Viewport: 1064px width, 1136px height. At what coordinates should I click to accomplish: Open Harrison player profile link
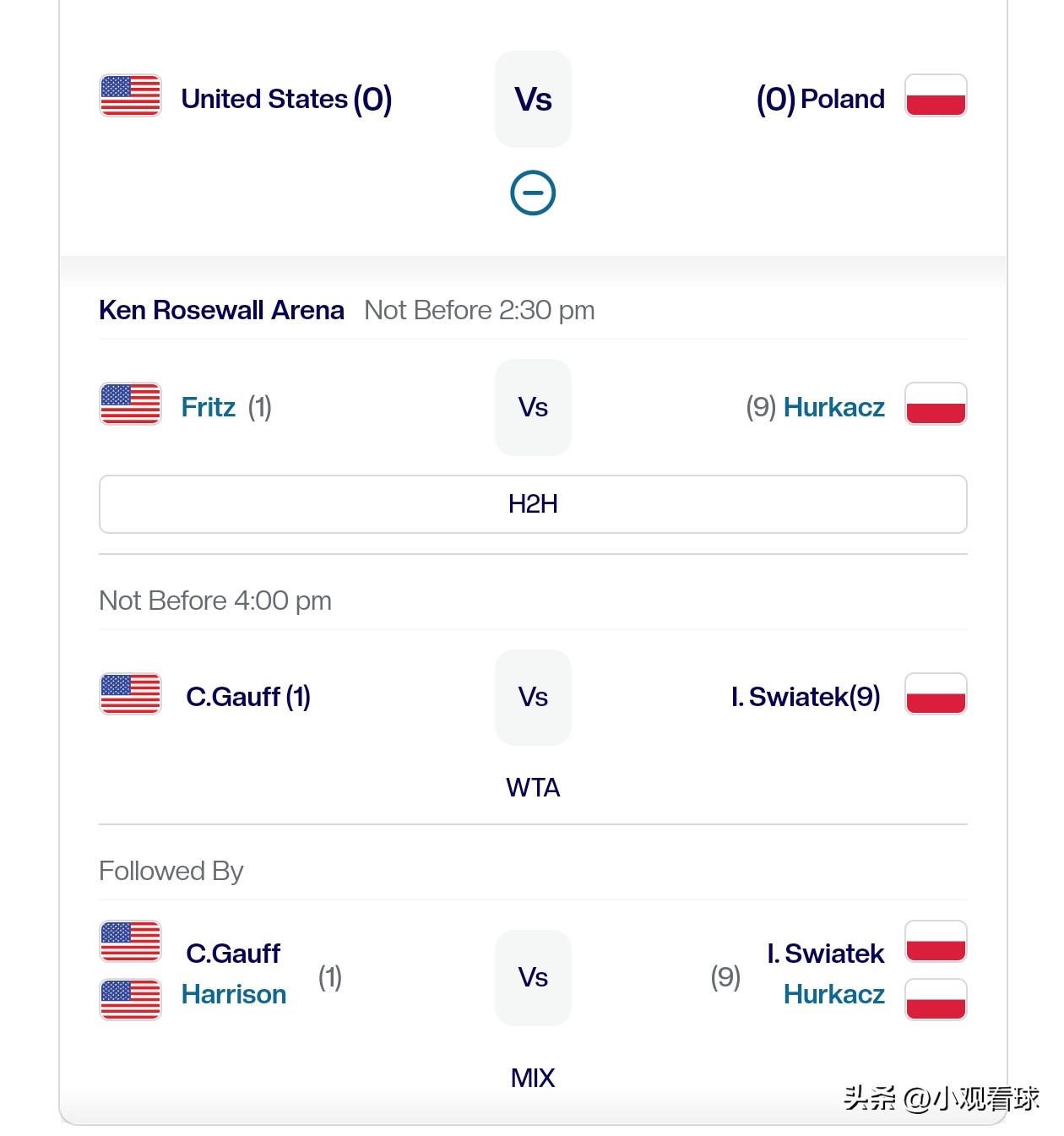click(x=234, y=994)
